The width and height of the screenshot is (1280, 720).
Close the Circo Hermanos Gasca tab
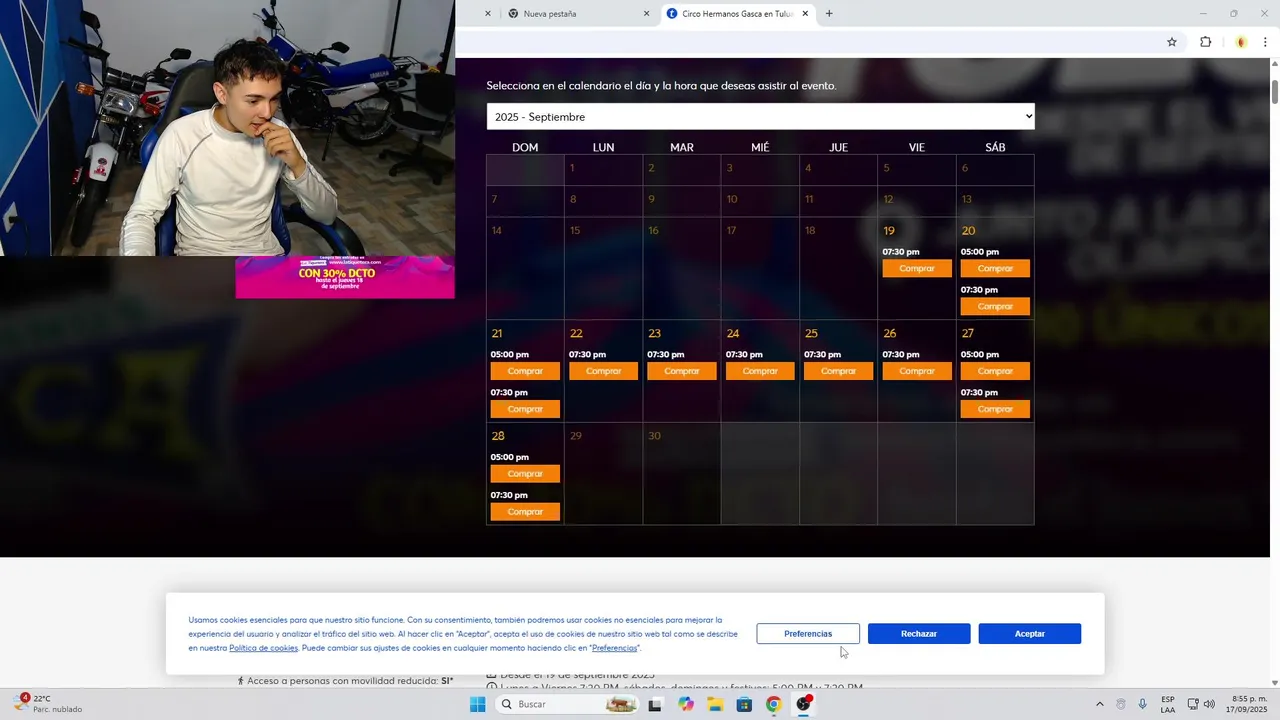(805, 14)
